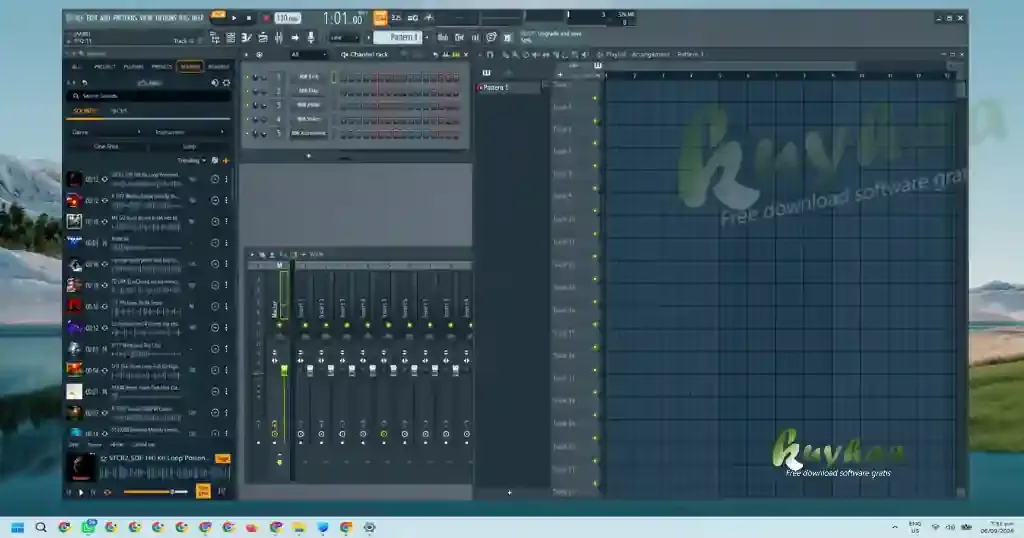Click the first view icon in toolbar row
The height and width of the screenshot is (538, 1024).
tap(215, 38)
